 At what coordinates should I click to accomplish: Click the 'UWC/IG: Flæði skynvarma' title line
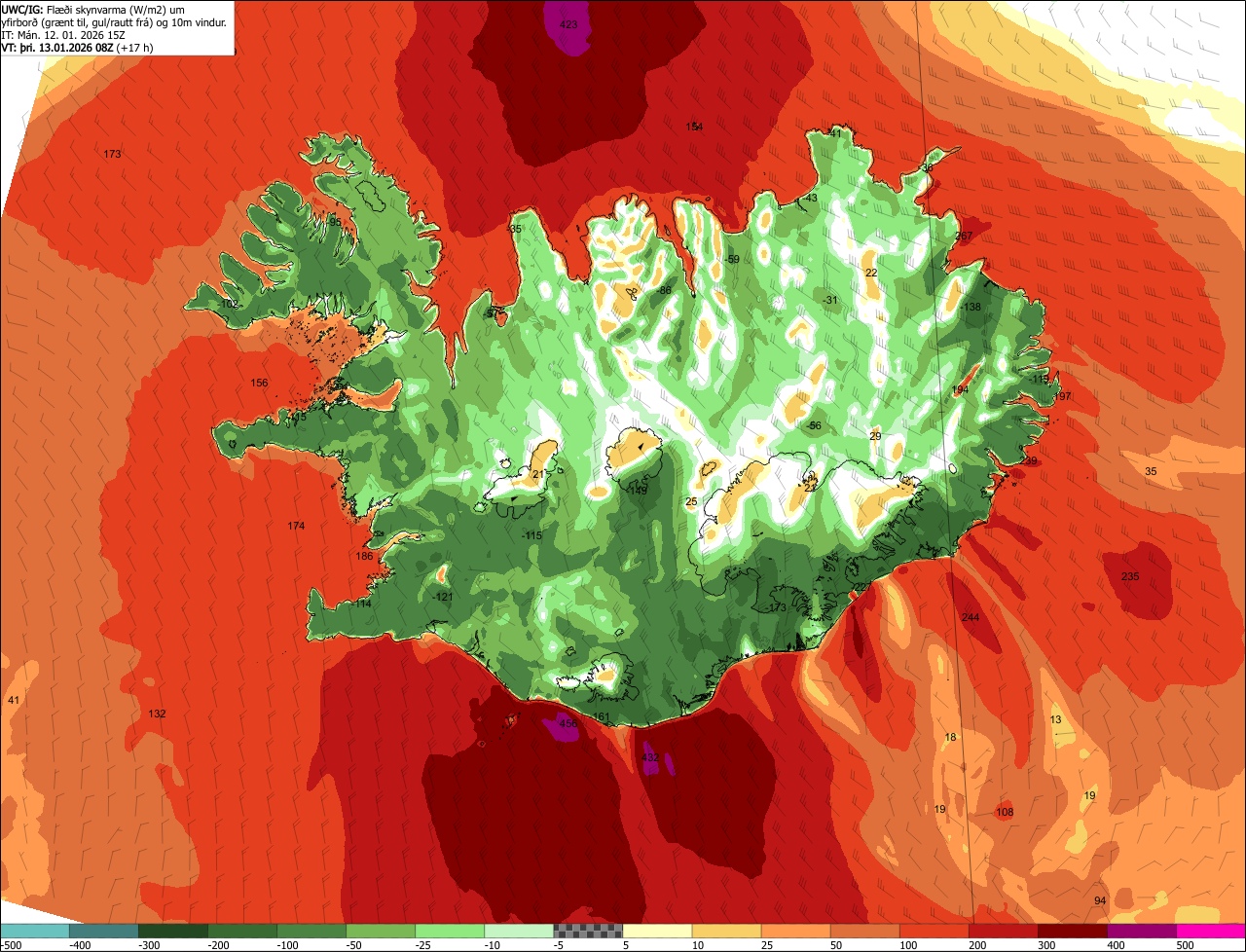coord(94,10)
